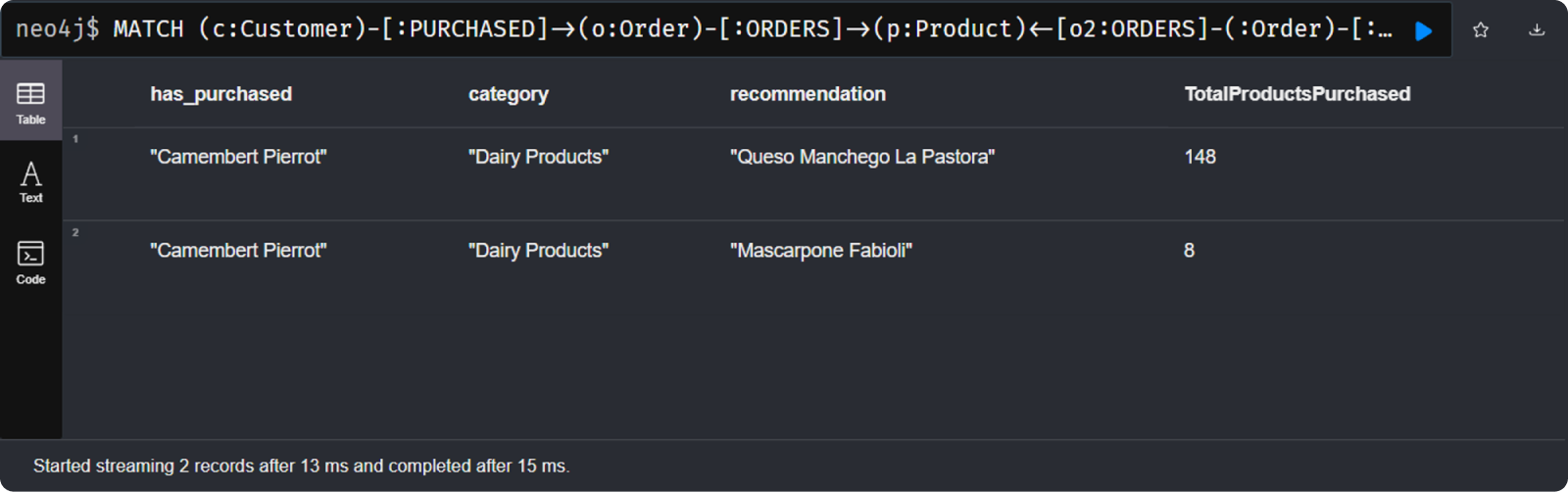The width and height of the screenshot is (1568, 492).
Task: Click "Camembert Pierrot" in row 1
Action: [x=238, y=157]
